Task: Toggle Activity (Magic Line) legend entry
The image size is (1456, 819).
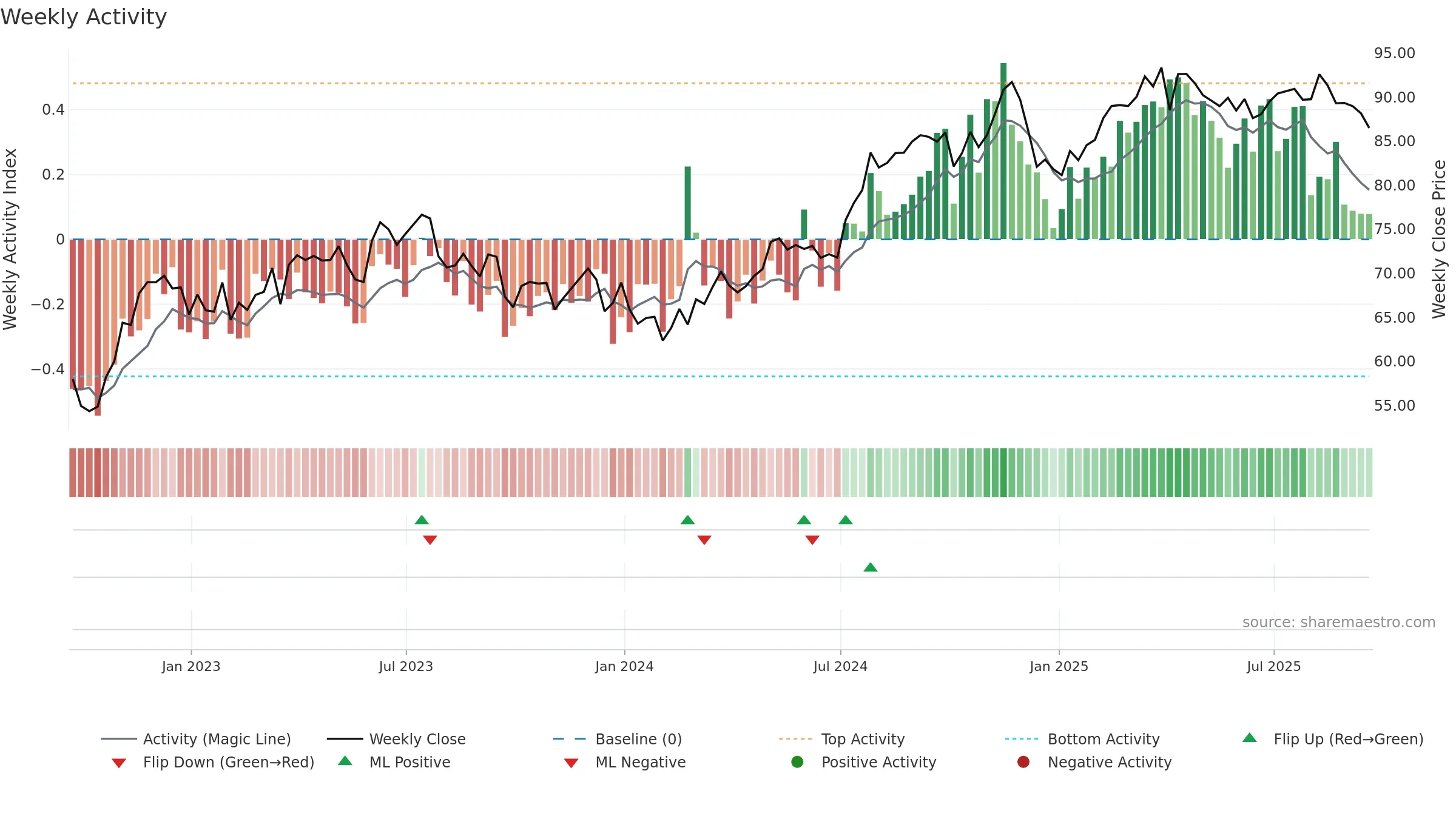Action: pyautogui.click(x=196, y=739)
